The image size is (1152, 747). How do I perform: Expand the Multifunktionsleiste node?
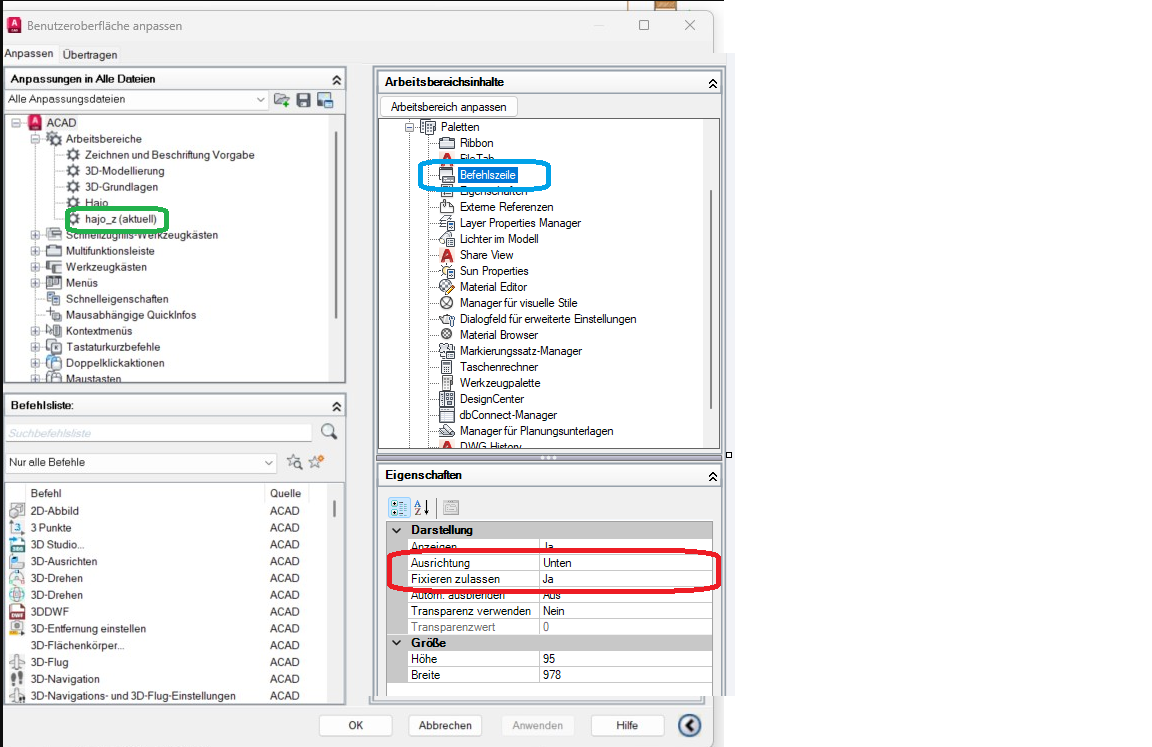[35, 251]
